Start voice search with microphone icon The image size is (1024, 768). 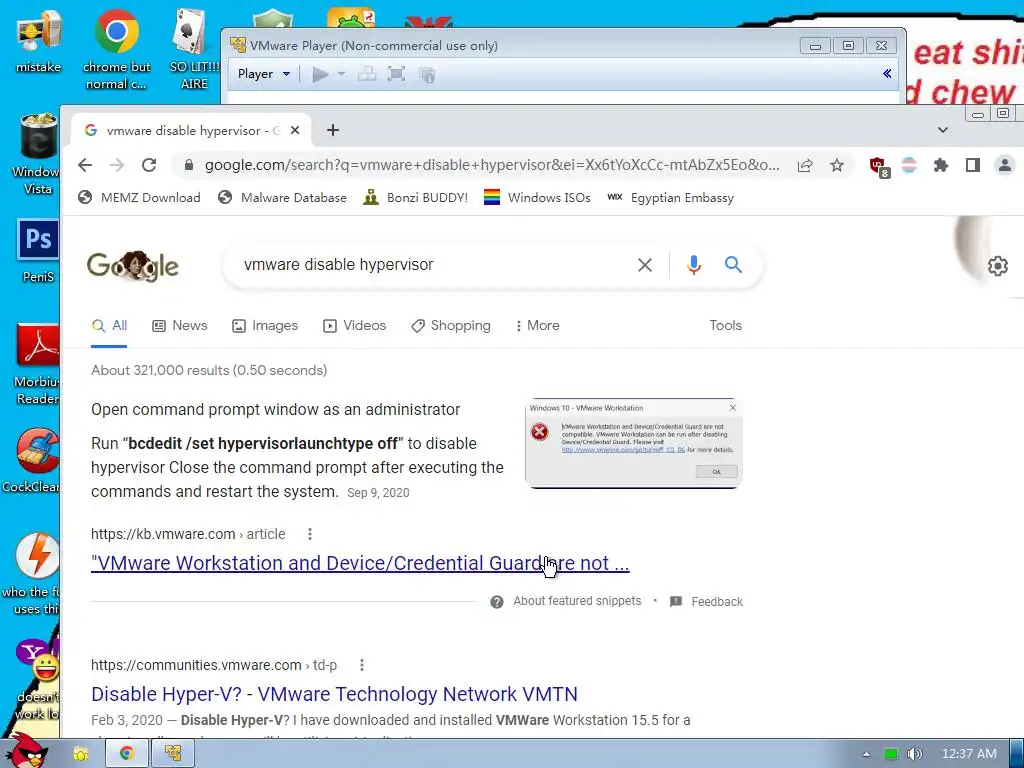(x=694, y=264)
